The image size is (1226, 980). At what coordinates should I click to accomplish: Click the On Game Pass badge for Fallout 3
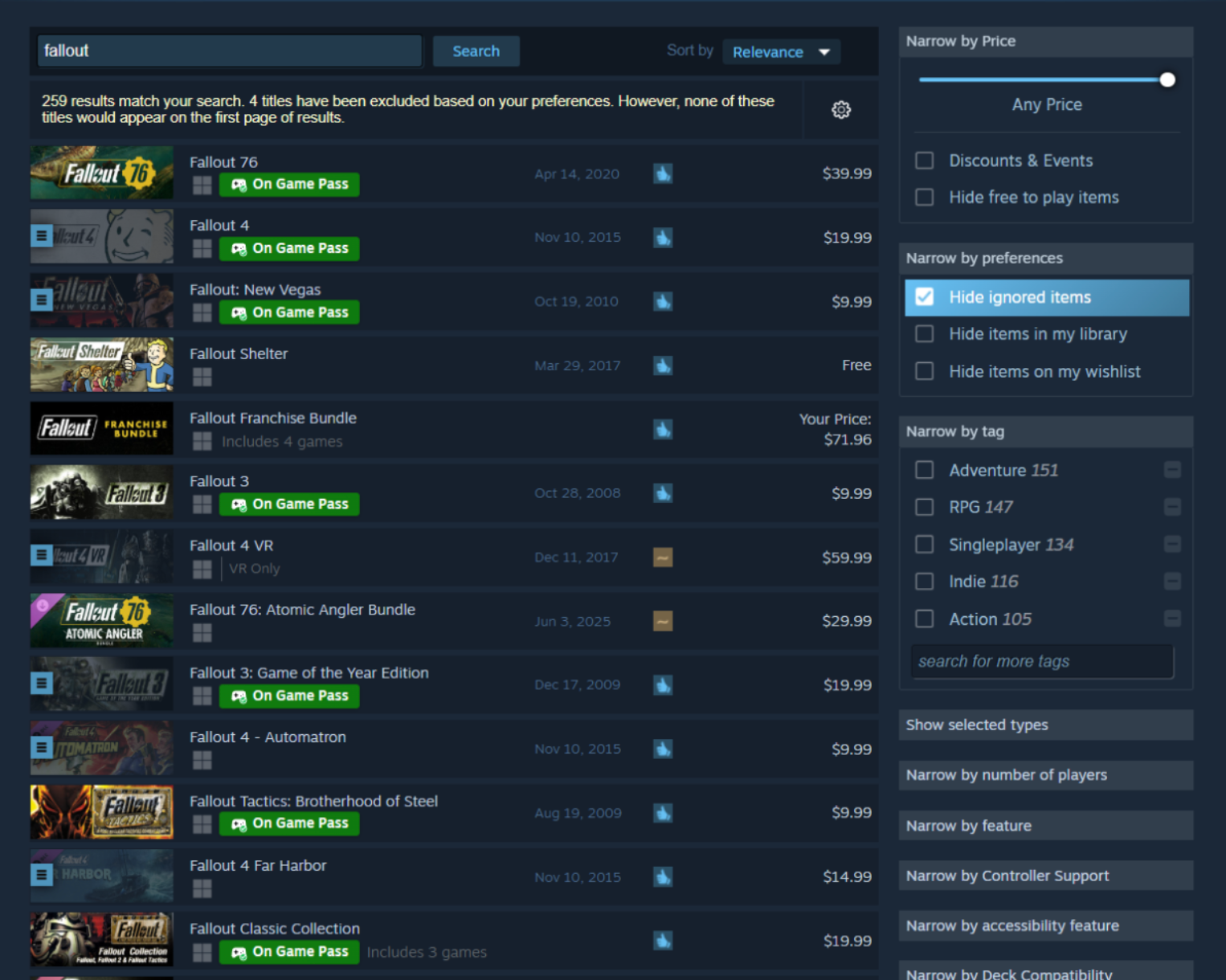tap(289, 504)
